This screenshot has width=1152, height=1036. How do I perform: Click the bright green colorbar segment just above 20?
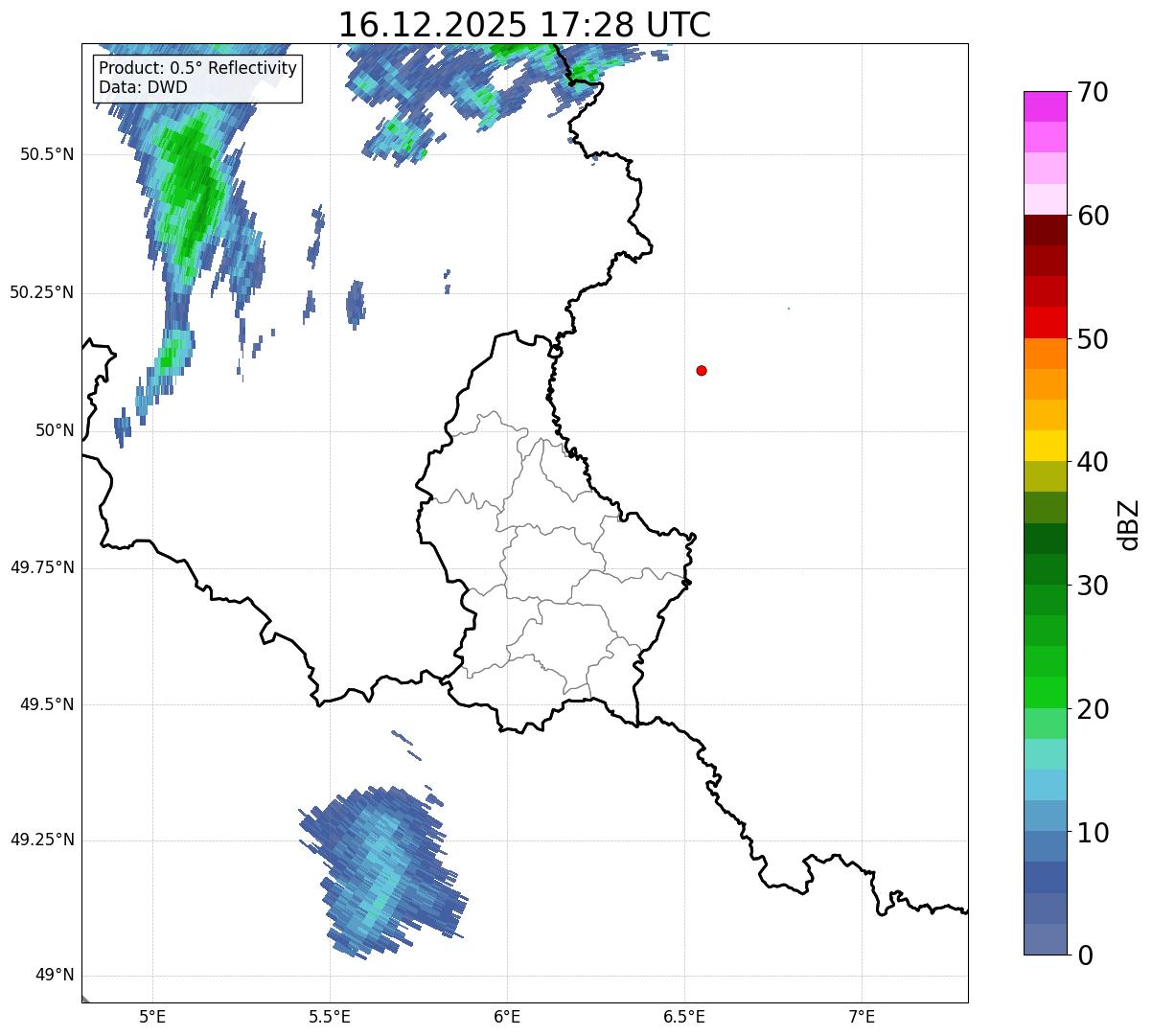[1045, 692]
